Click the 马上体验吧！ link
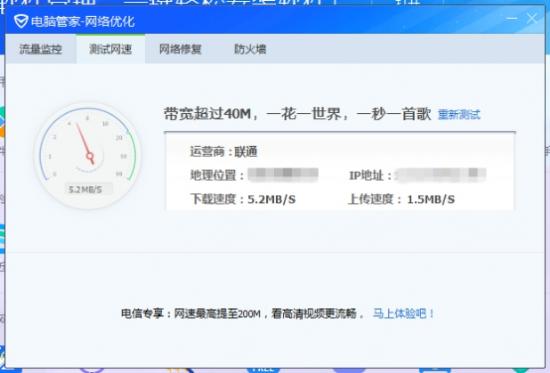550x373 pixels. 403,313
